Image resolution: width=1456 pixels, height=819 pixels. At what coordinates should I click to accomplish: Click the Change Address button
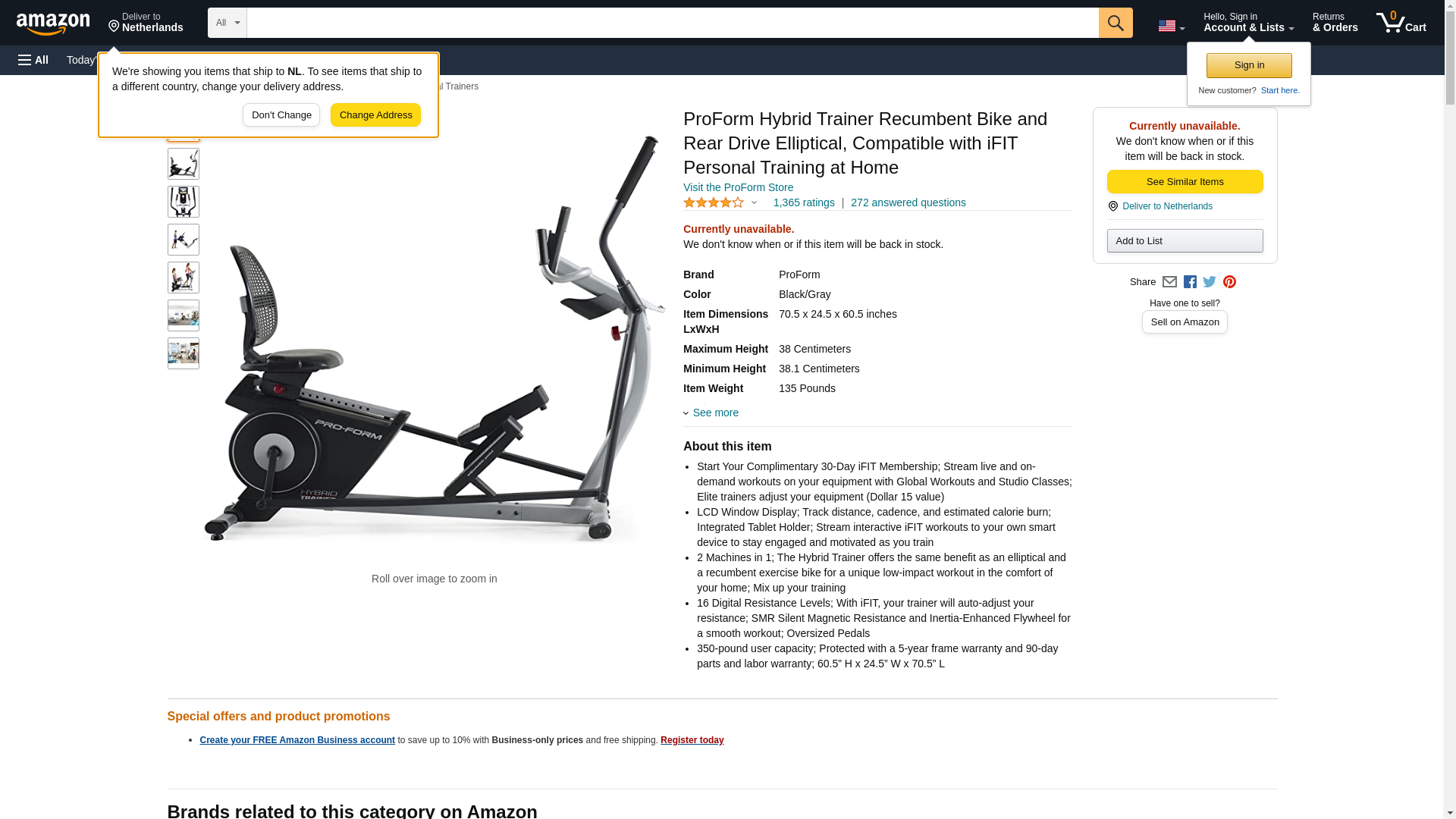[375, 115]
